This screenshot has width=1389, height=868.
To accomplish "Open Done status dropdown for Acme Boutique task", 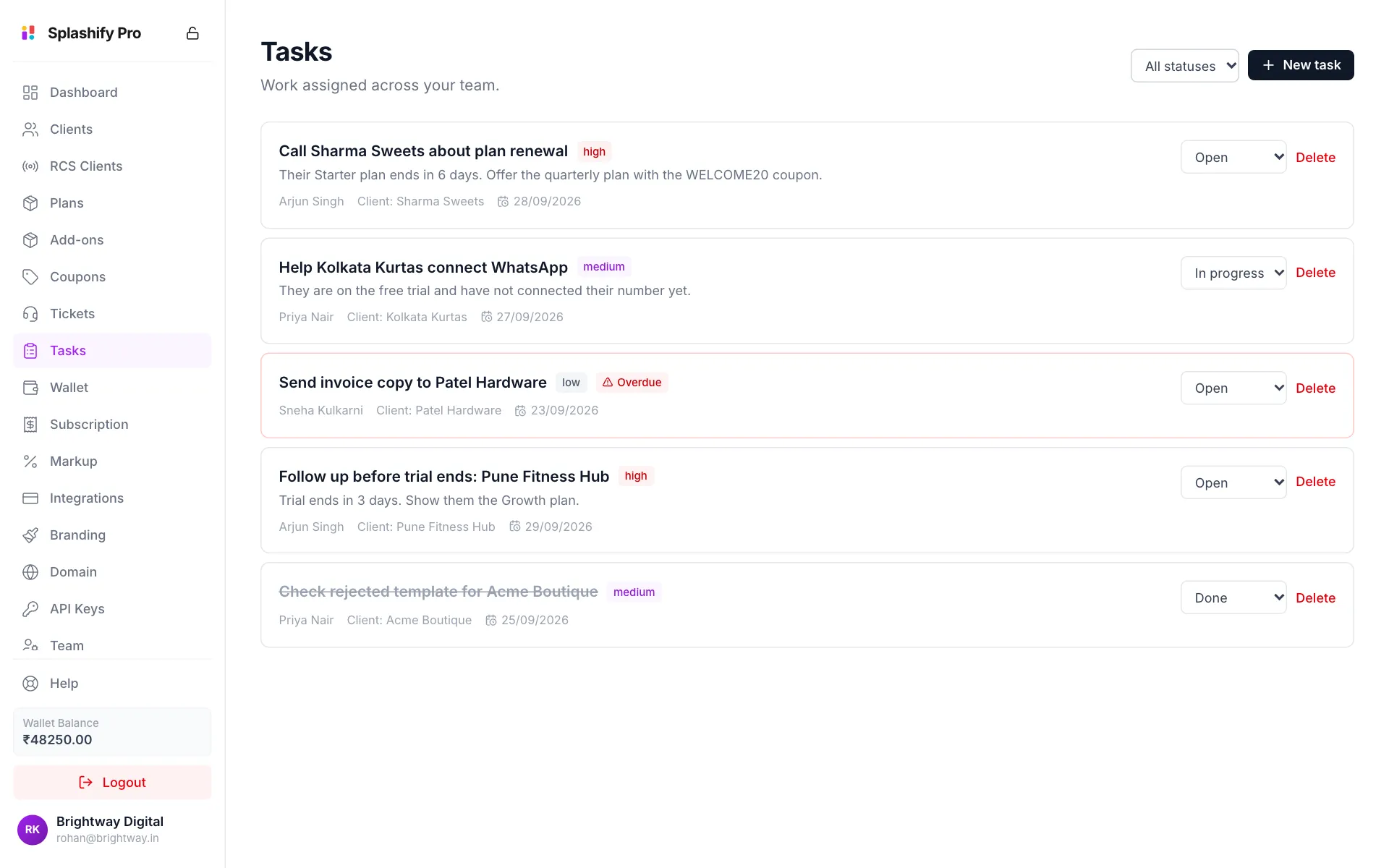I will pos(1233,597).
